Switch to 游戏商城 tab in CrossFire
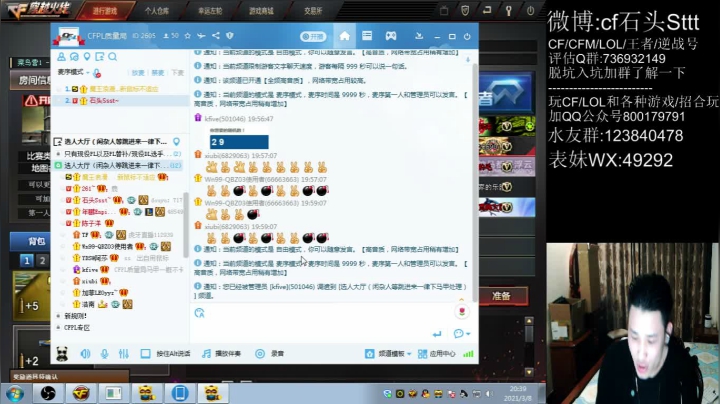This screenshot has height=404, width=720. click(261, 11)
